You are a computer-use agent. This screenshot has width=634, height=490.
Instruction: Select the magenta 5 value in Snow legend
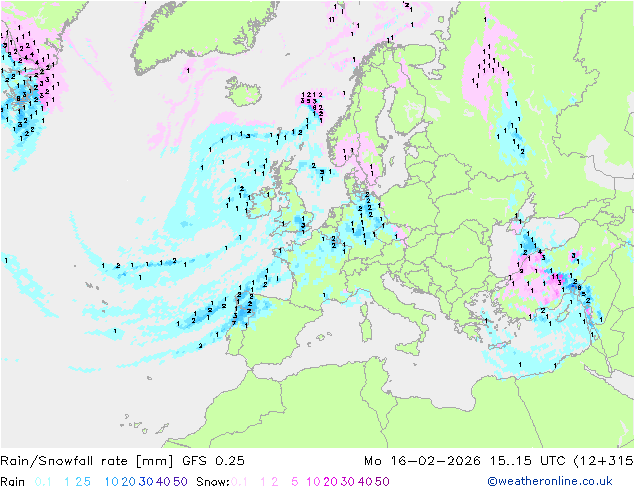[x=295, y=482]
